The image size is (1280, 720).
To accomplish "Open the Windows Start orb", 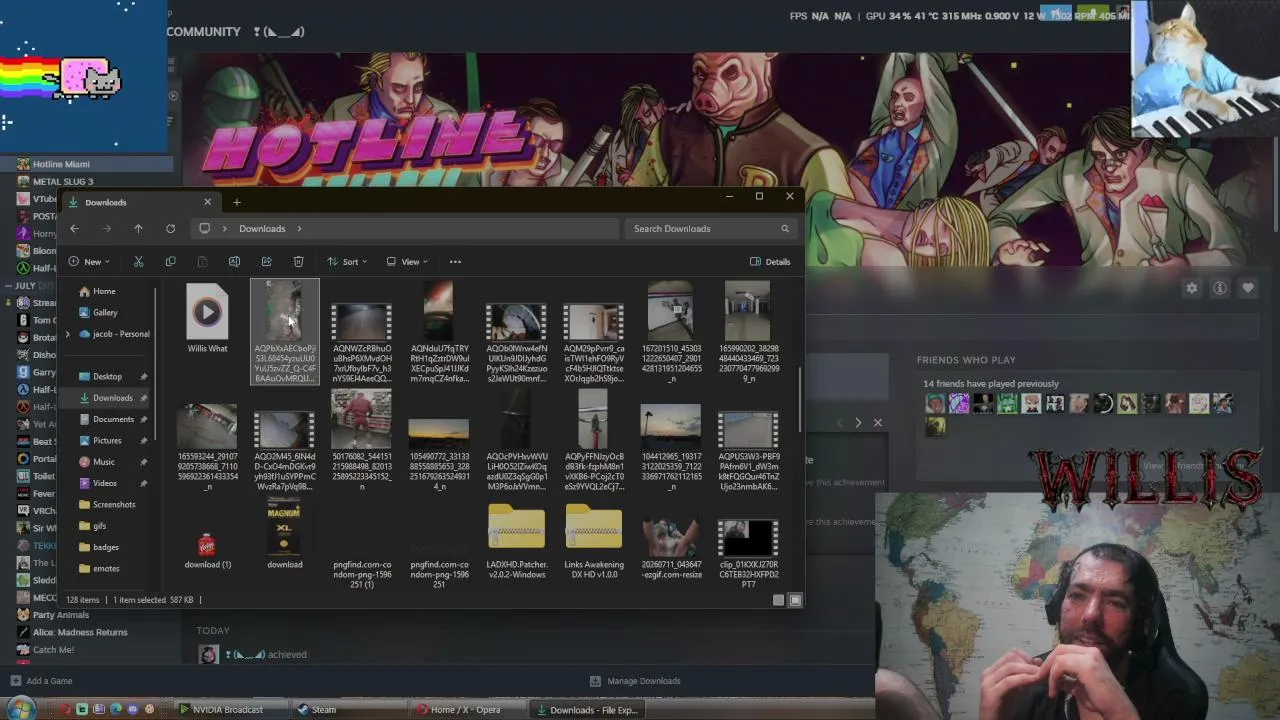I will (20, 709).
